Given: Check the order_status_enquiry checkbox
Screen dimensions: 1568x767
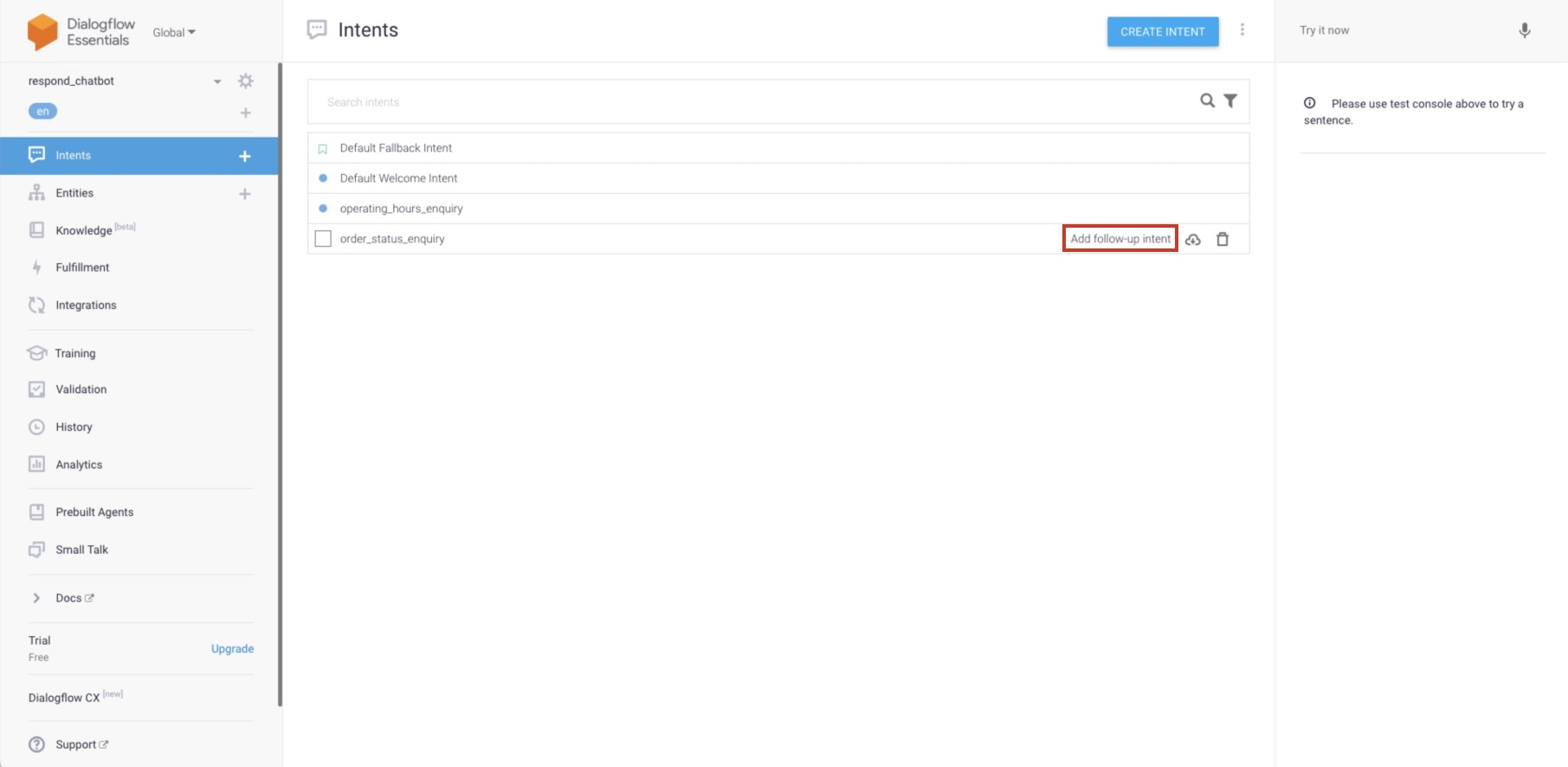Looking at the screenshot, I should (x=323, y=239).
